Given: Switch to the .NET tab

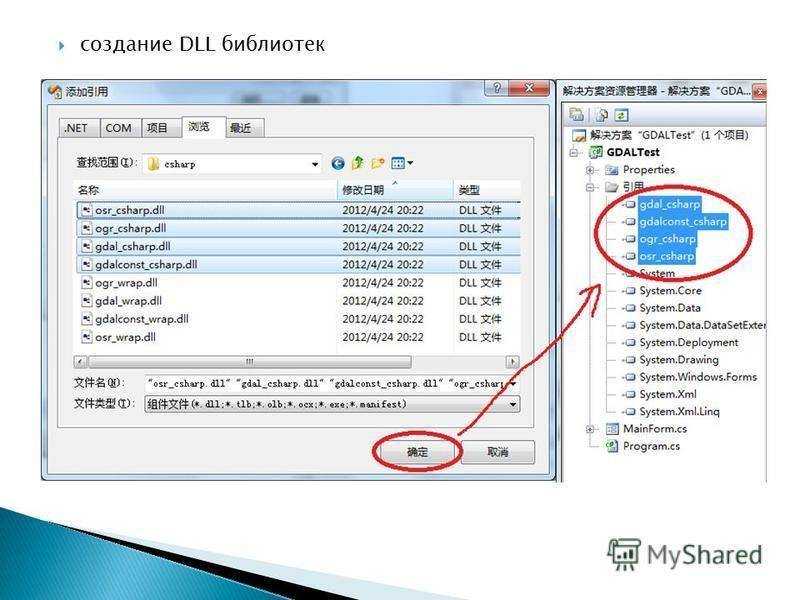Looking at the screenshot, I should 77,128.
